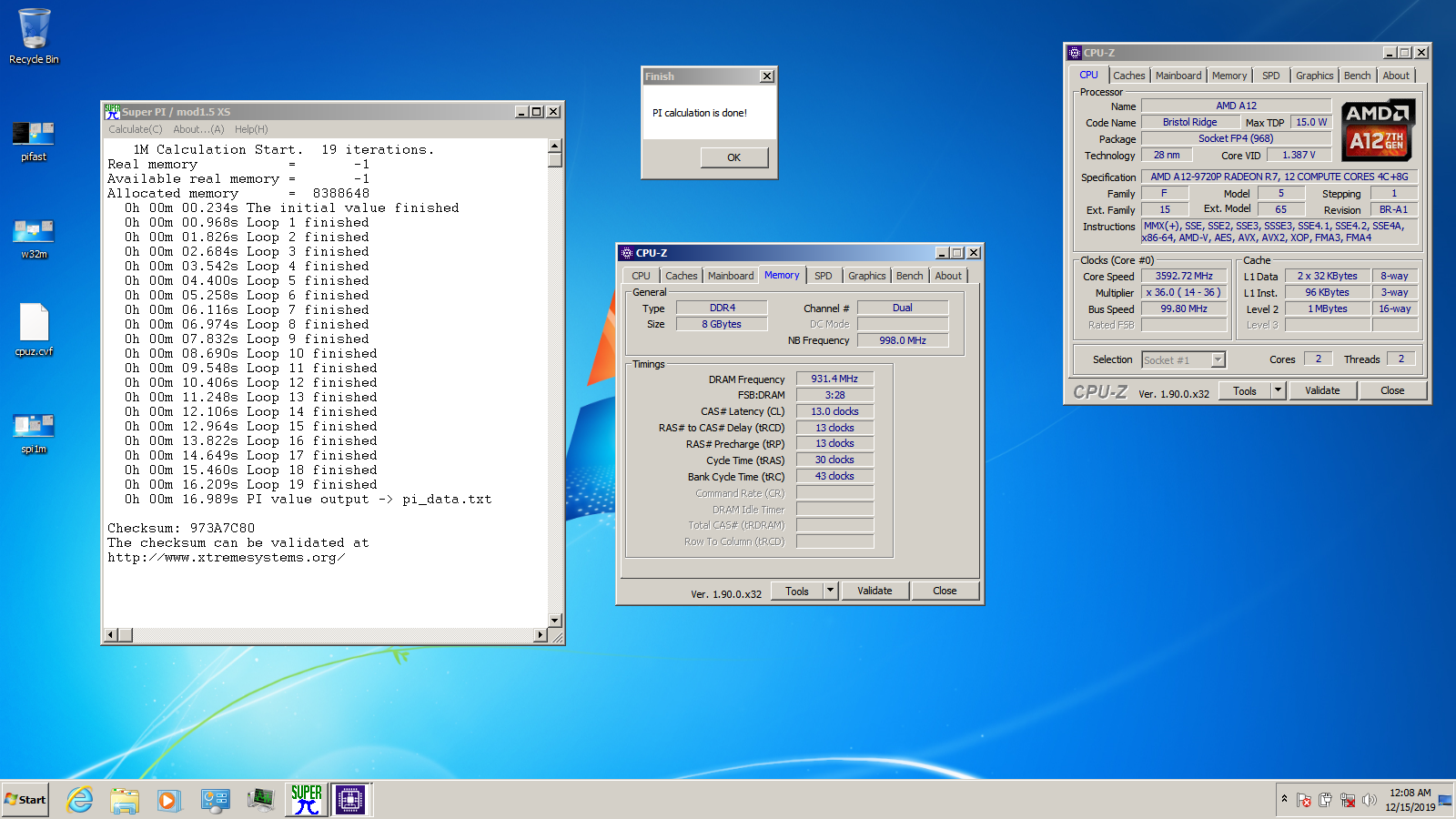Select the pifast desktop shortcut
This screenshot has height=819, width=1456.
click(34, 140)
